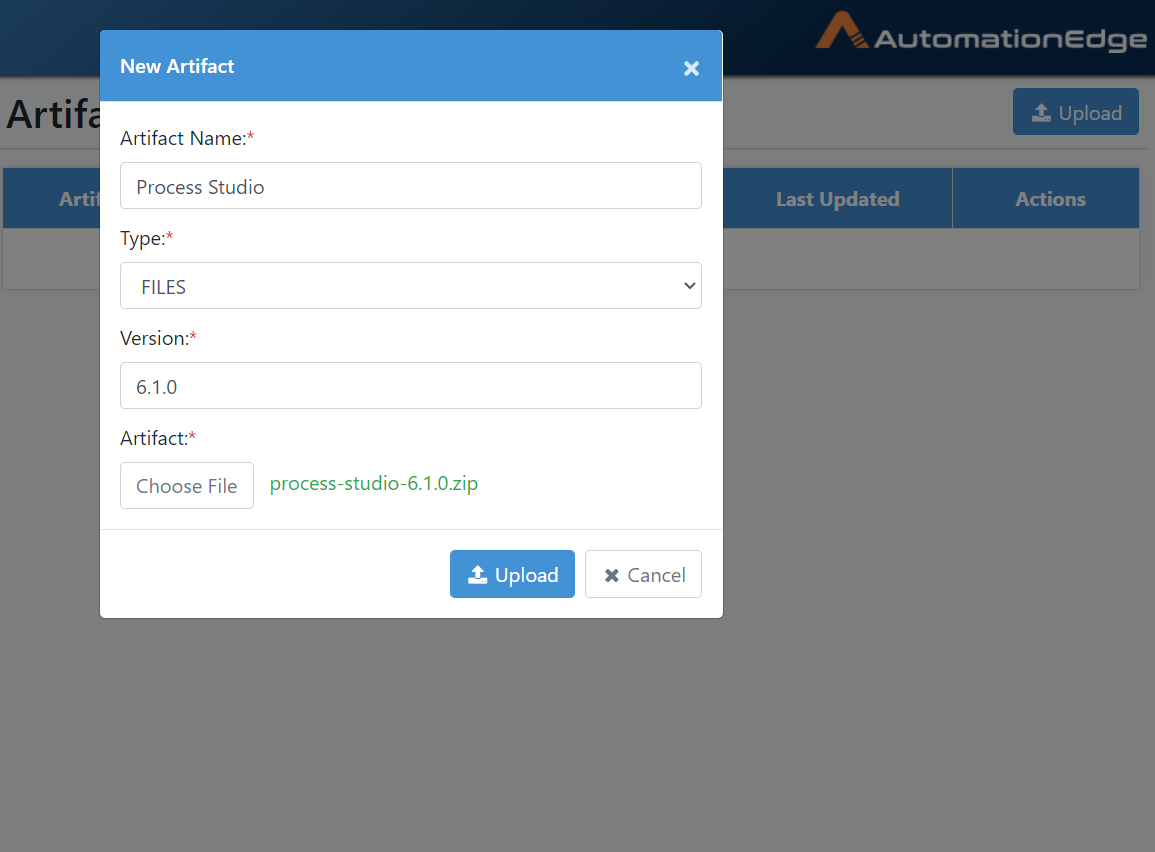Open the Type dropdown showing FILES

click(x=410, y=286)
